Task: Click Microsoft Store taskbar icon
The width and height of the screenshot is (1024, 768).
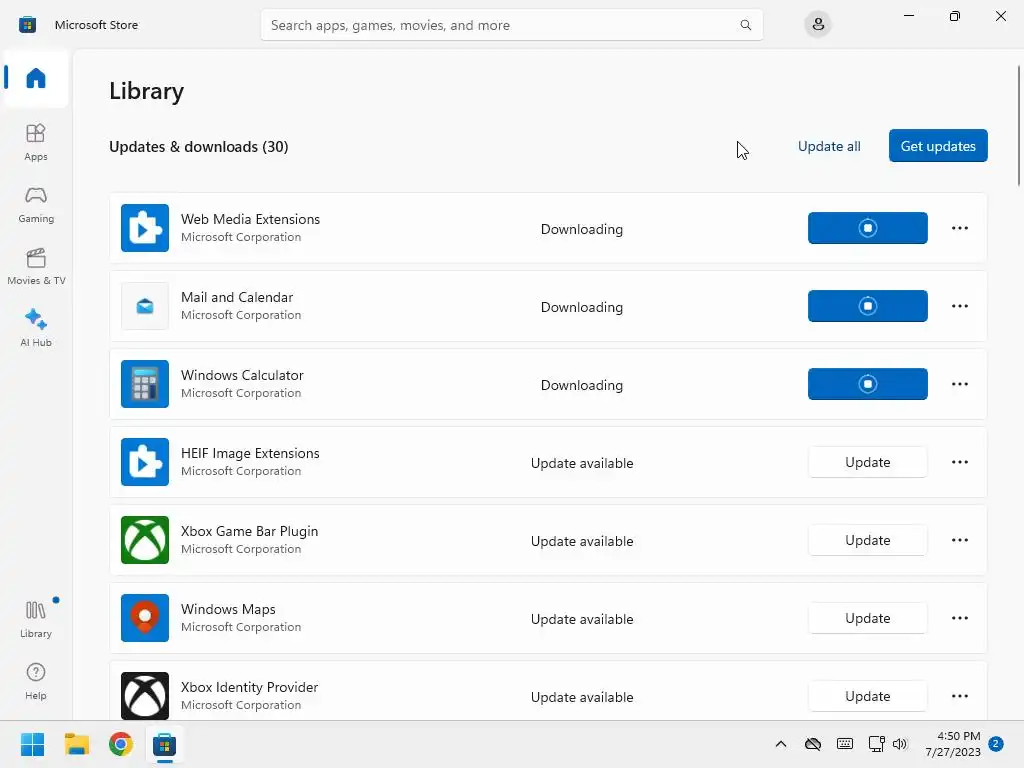Action: point(165,744)
